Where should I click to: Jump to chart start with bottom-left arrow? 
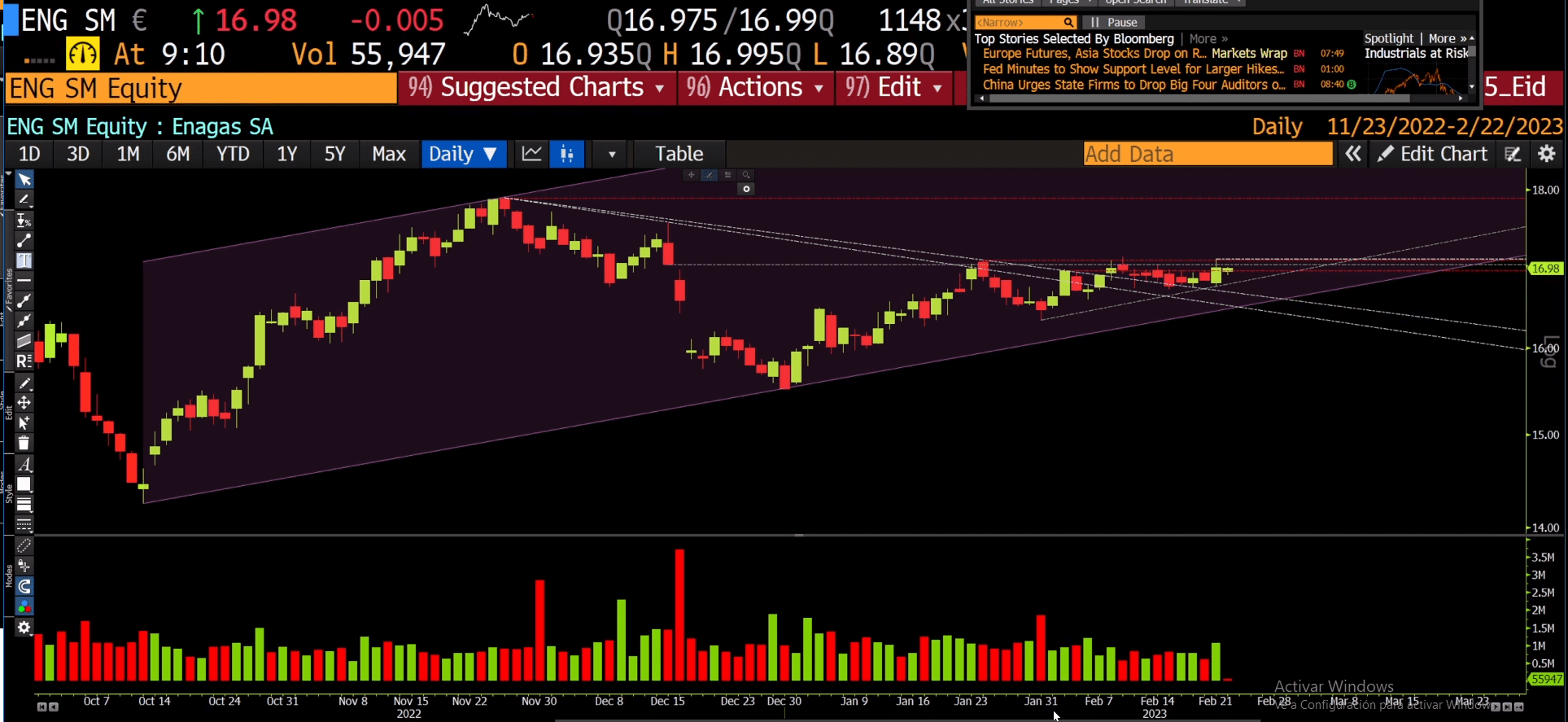(x=41, y=707)
